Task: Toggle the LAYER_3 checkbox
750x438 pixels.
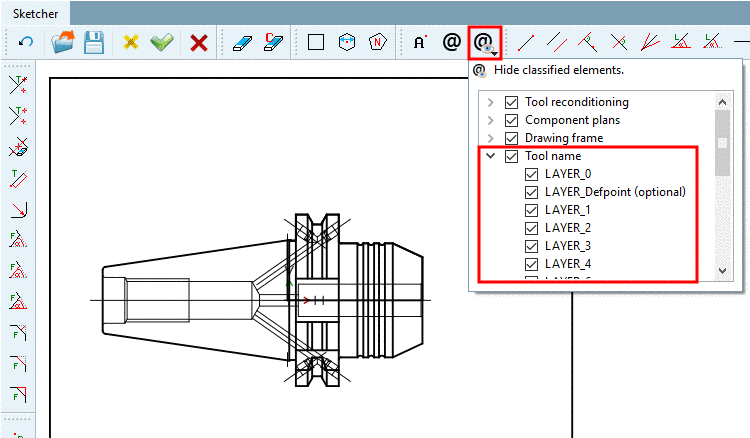Action: [531, 246]
